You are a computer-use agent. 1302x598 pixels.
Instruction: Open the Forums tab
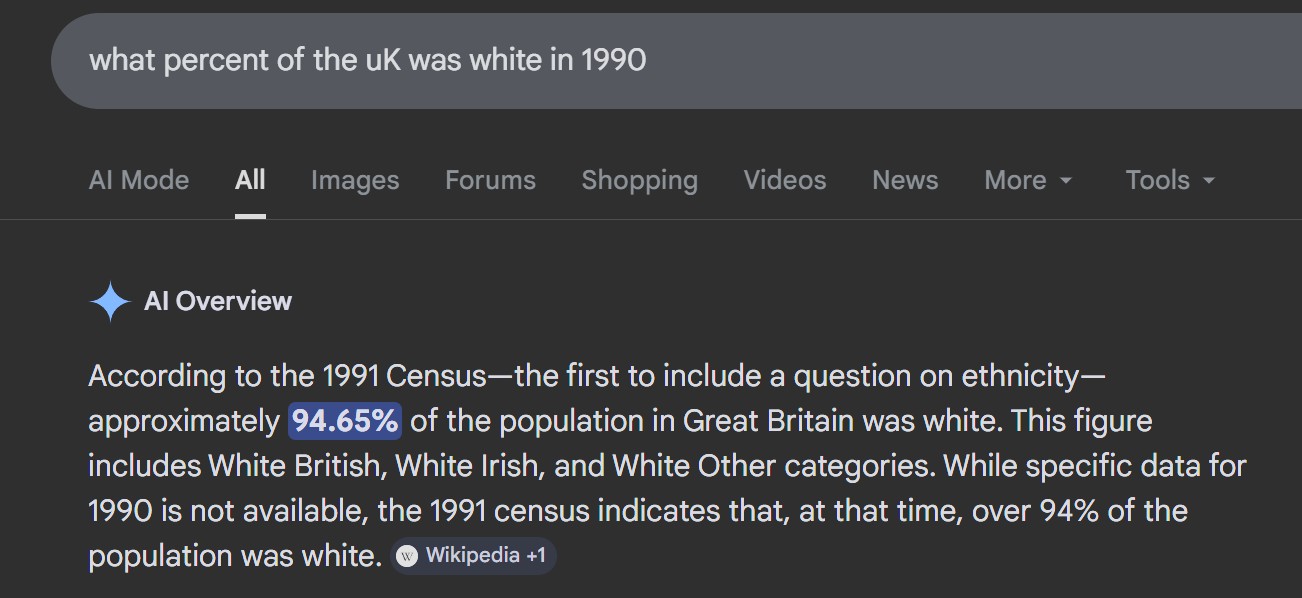490,180
